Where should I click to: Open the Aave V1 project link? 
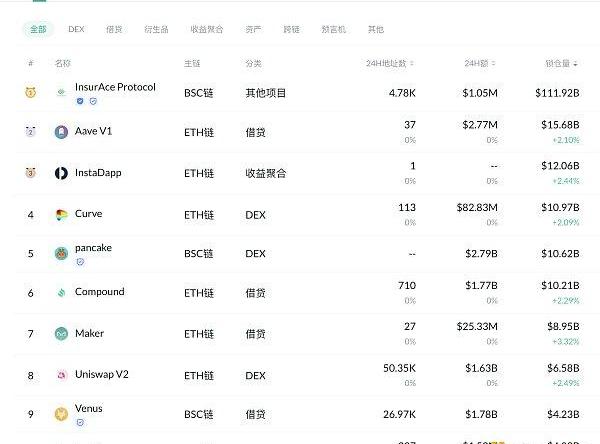[x=93, y=131]
